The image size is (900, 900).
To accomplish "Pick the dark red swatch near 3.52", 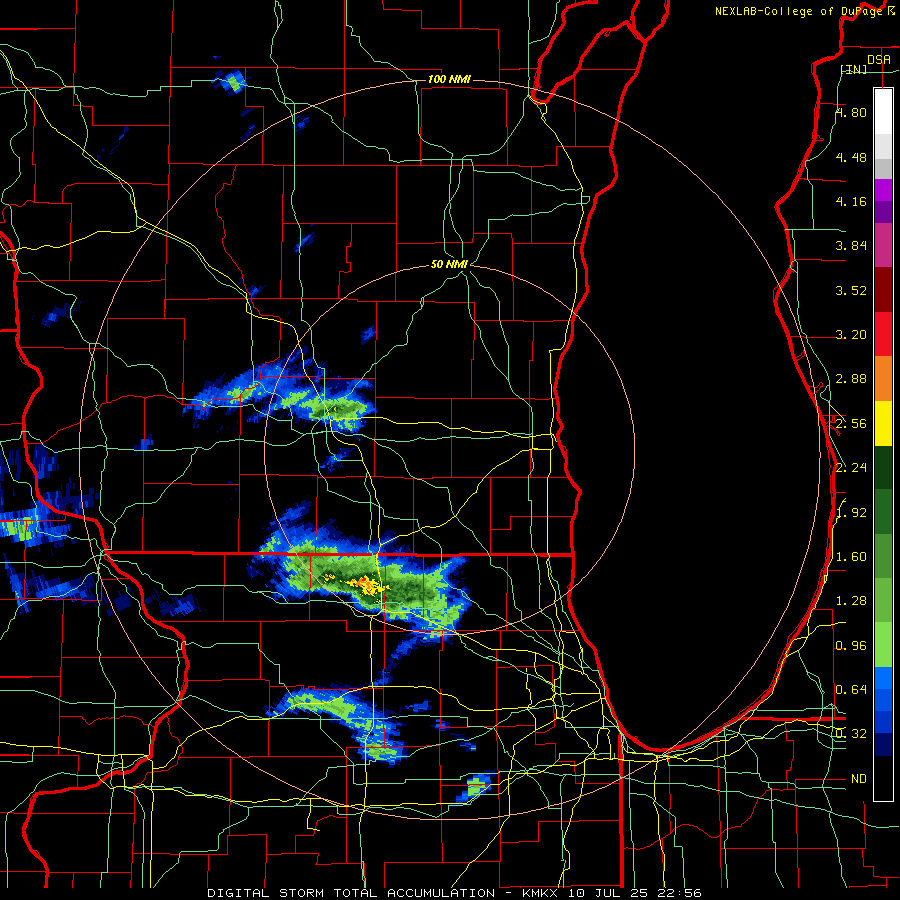I will tap(883, 290).
